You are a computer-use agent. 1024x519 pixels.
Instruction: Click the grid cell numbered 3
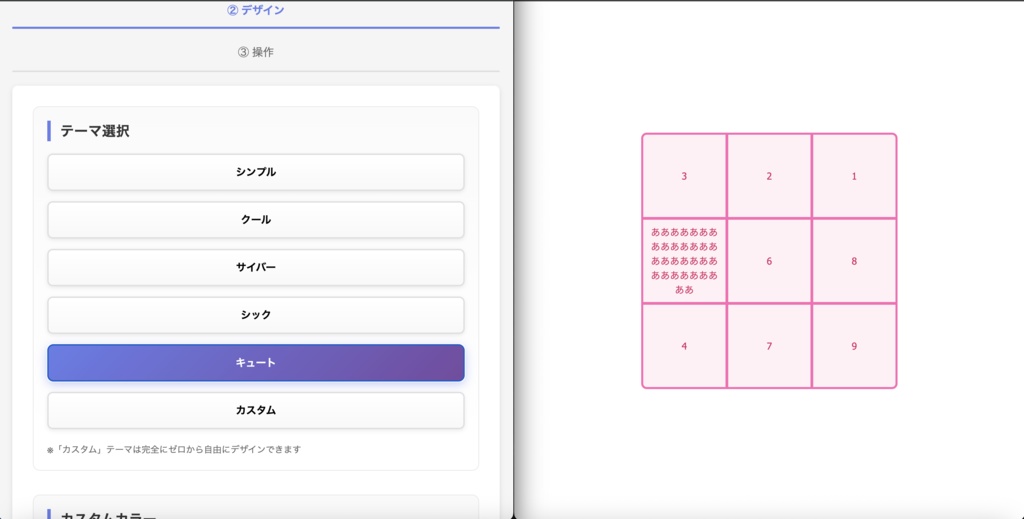[684, 176]
